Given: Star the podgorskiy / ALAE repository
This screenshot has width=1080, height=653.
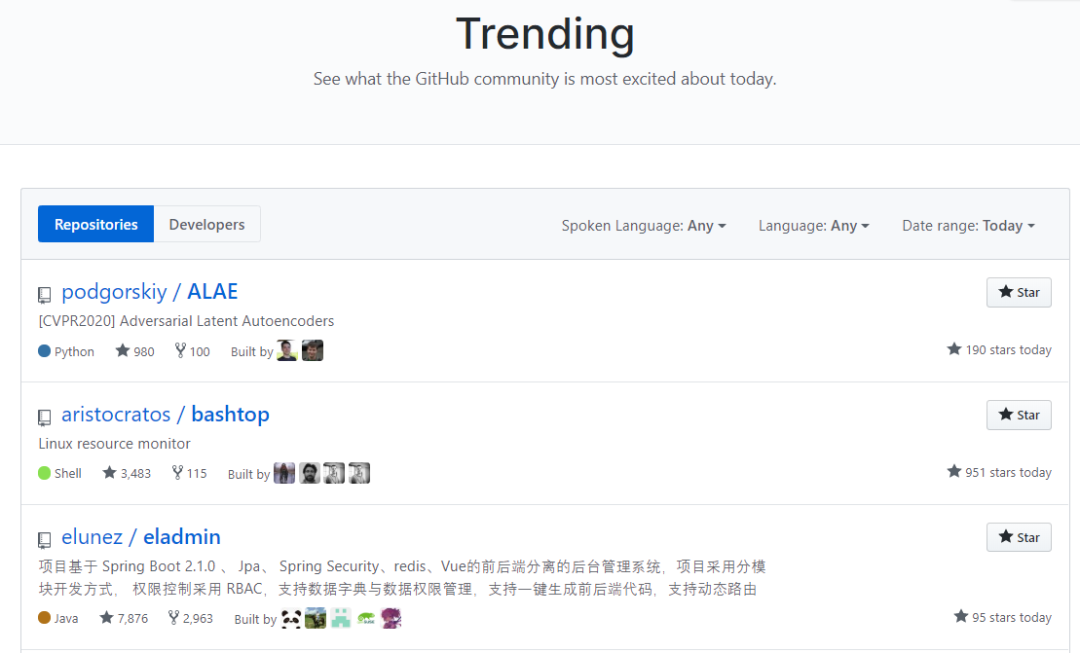Looking at the screenshot, I should pos(1019,292).
